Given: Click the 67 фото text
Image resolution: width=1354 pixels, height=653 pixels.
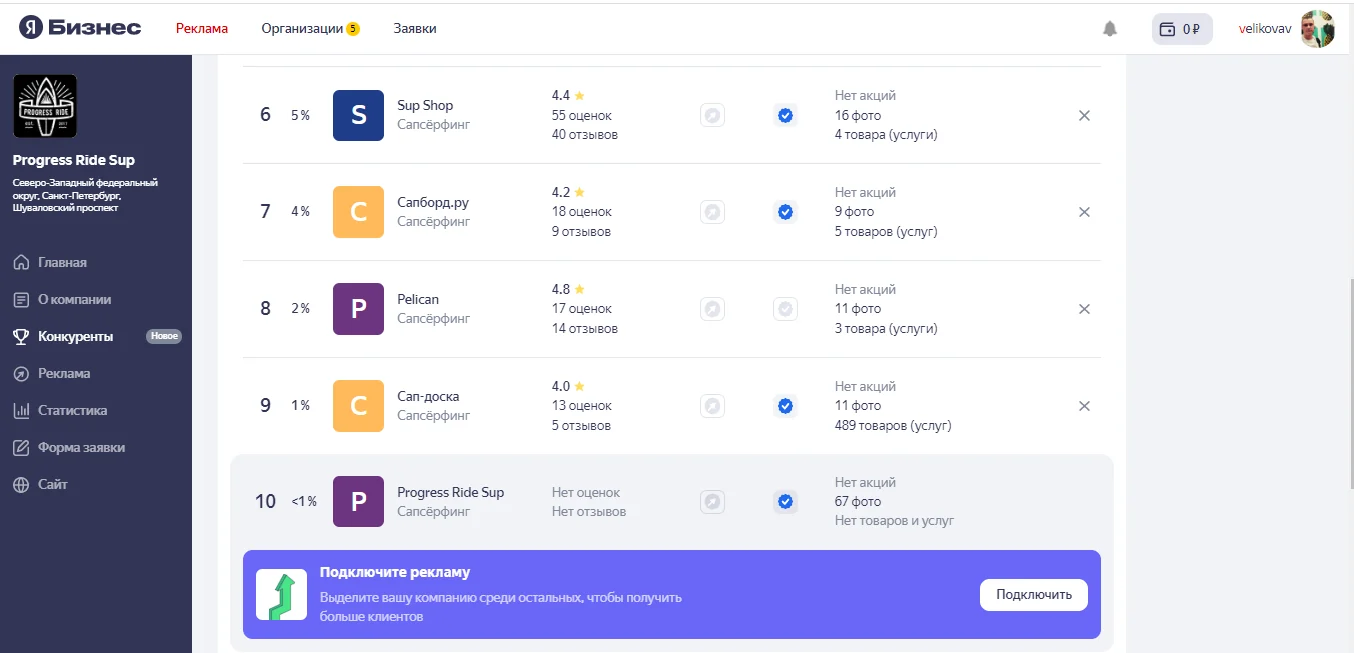Looking at the screenshot, I should (x=858, y=501).
